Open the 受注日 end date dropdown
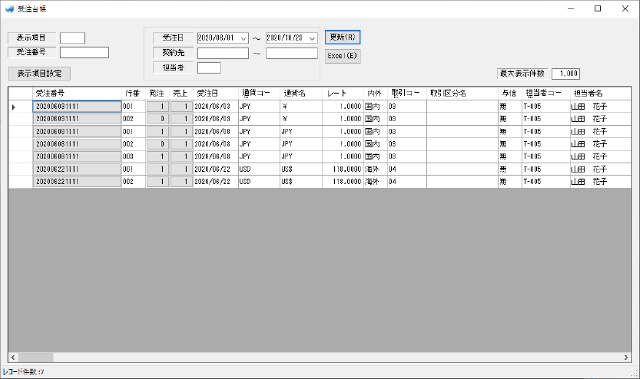The height and width of the screenshot is (379, 640). tap(312, 38)
